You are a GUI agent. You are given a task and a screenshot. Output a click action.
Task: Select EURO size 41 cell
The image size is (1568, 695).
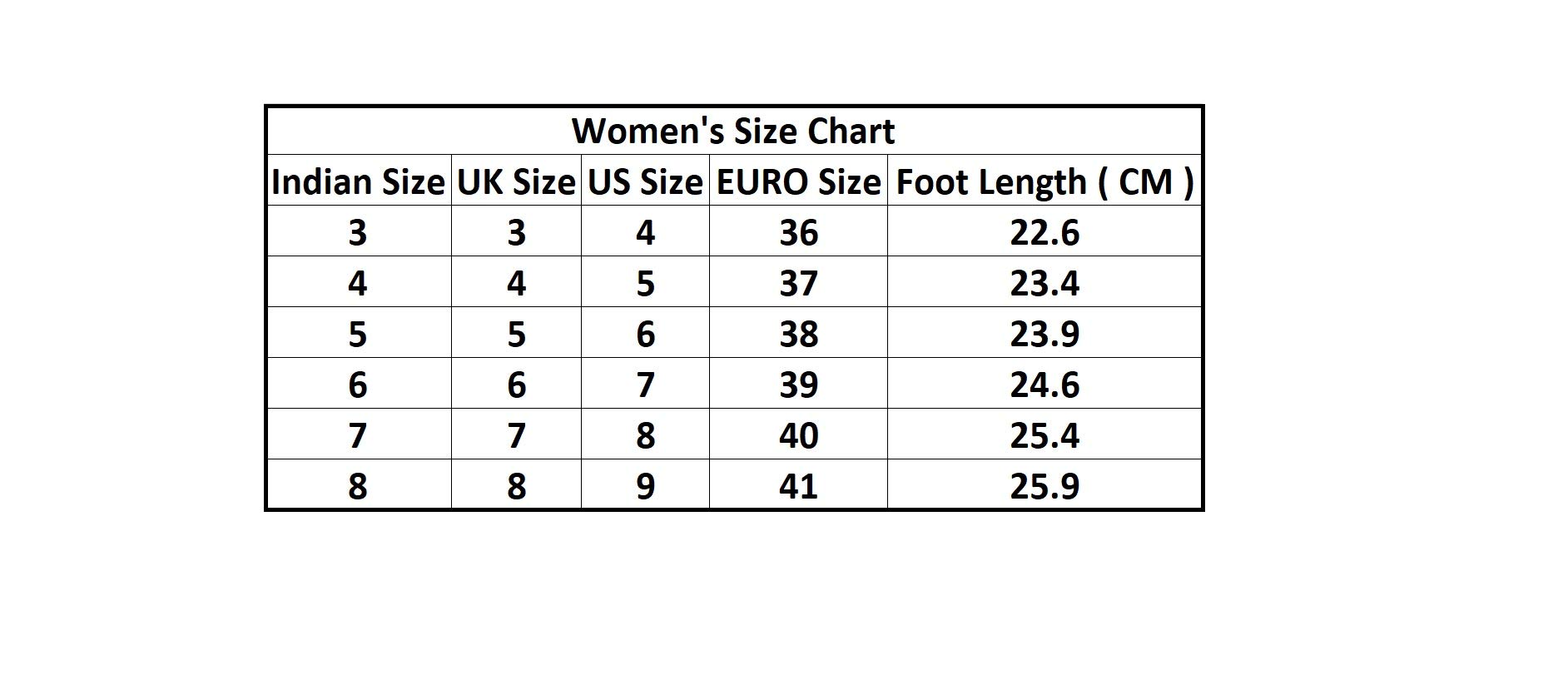click(798, 486)
